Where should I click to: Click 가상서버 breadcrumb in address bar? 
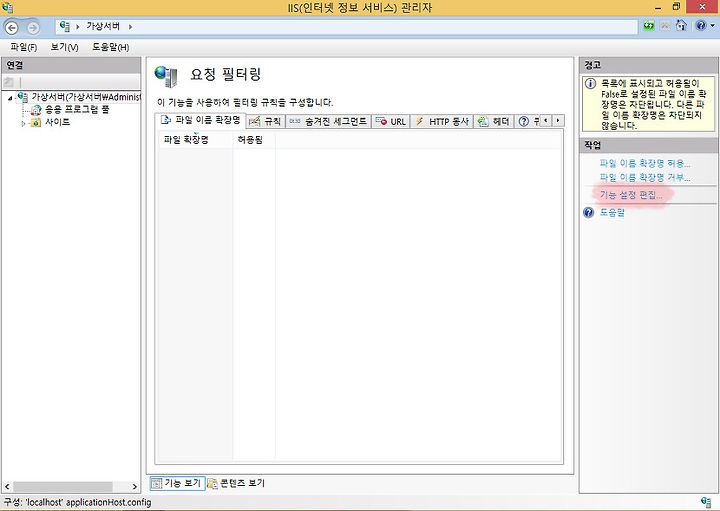click(x=103, y=26)
